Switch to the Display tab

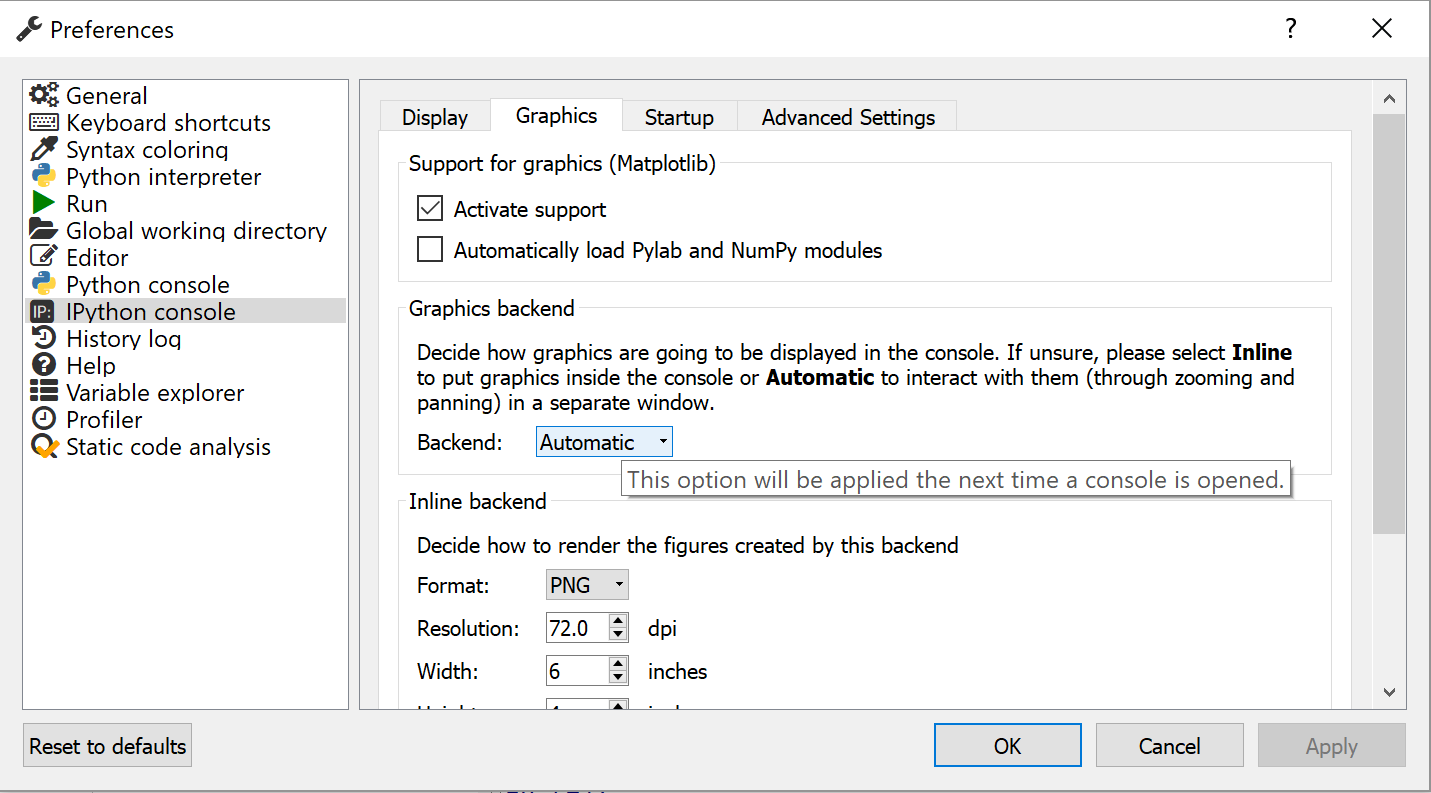pos(435,117)
